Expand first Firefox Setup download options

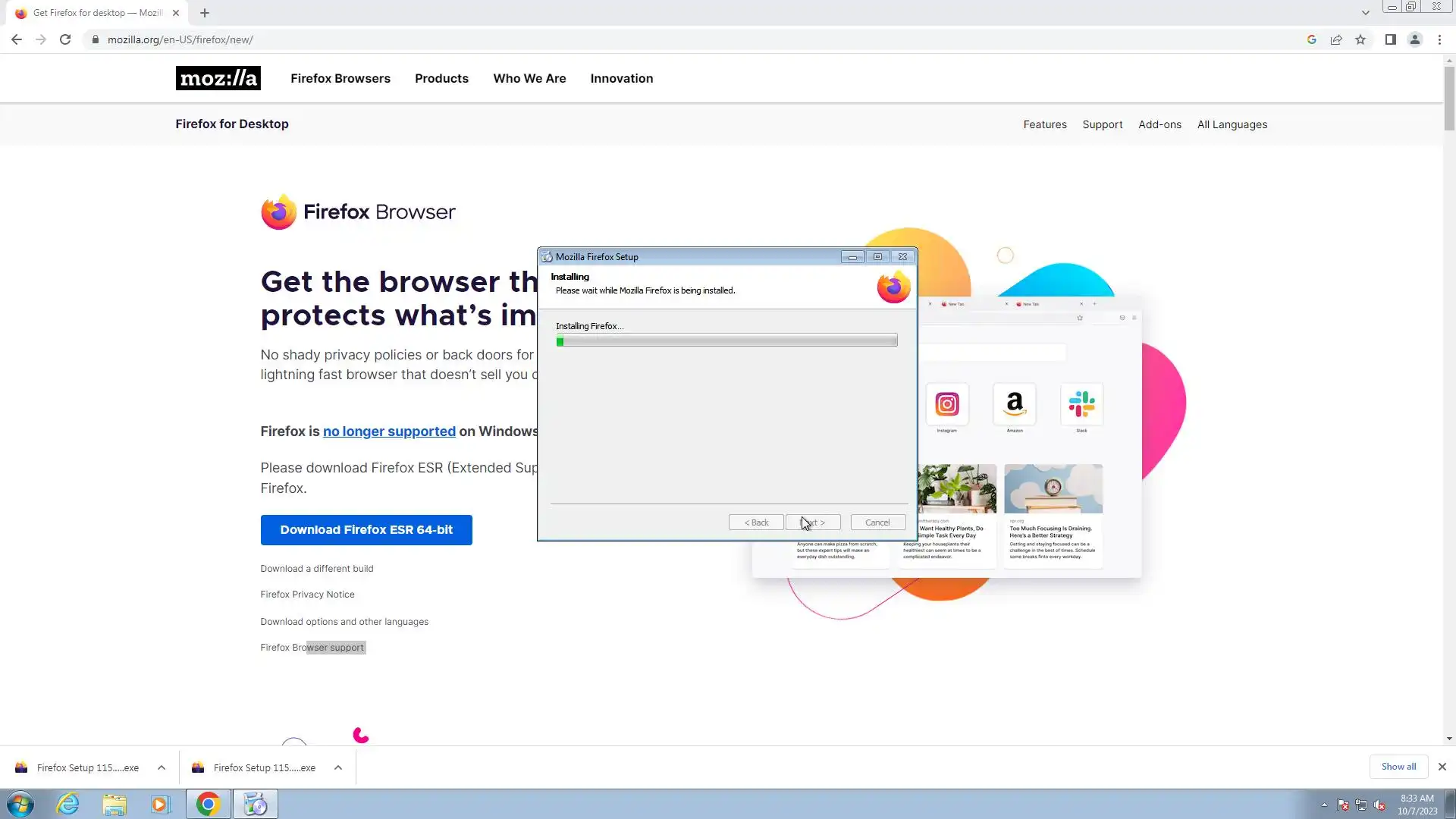(162, 767)
